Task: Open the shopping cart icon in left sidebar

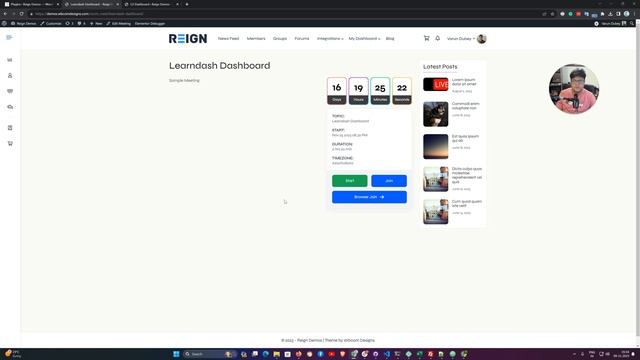Action: coord(10,143)
